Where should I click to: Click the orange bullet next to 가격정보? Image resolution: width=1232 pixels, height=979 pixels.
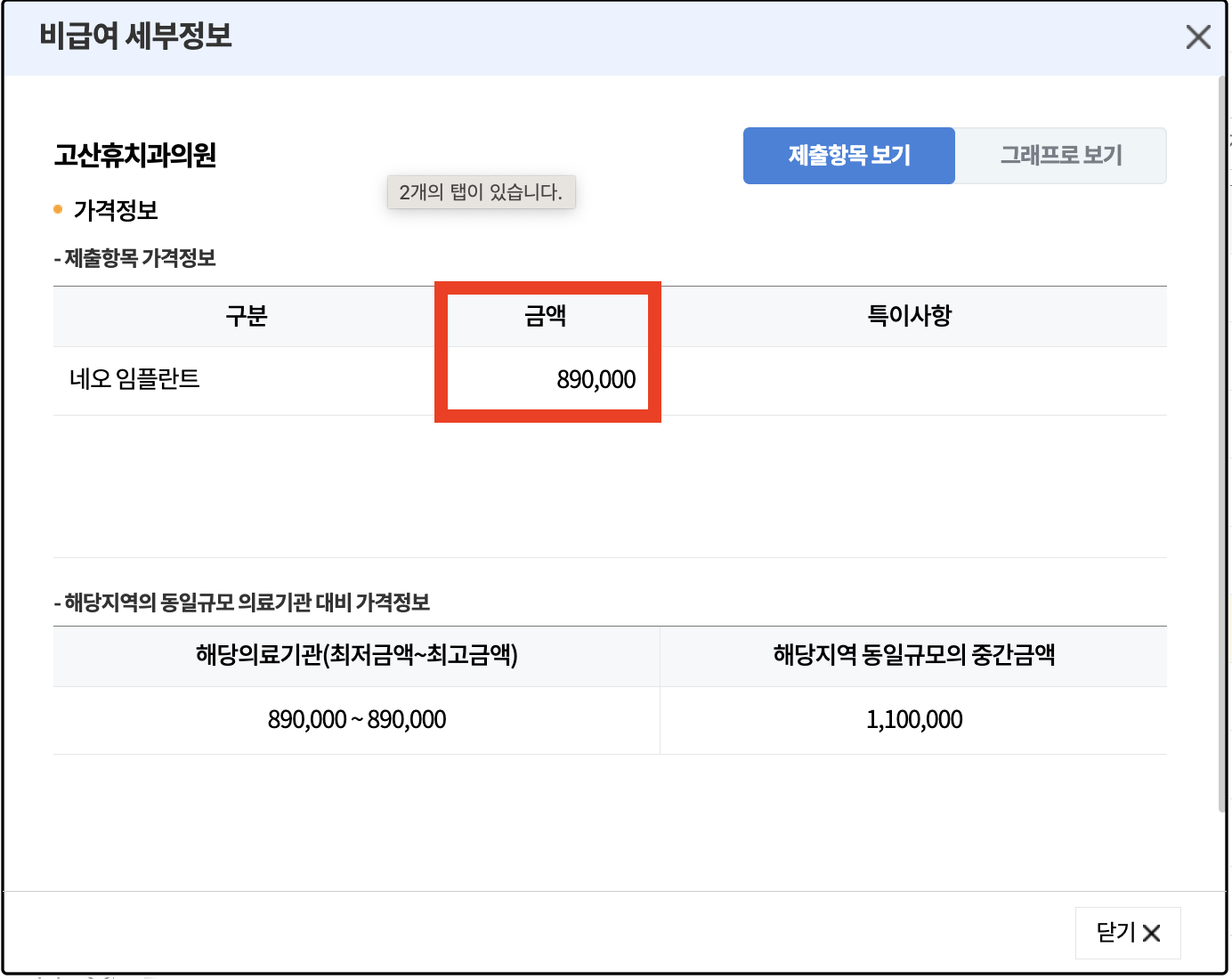(x=56, y=209)
